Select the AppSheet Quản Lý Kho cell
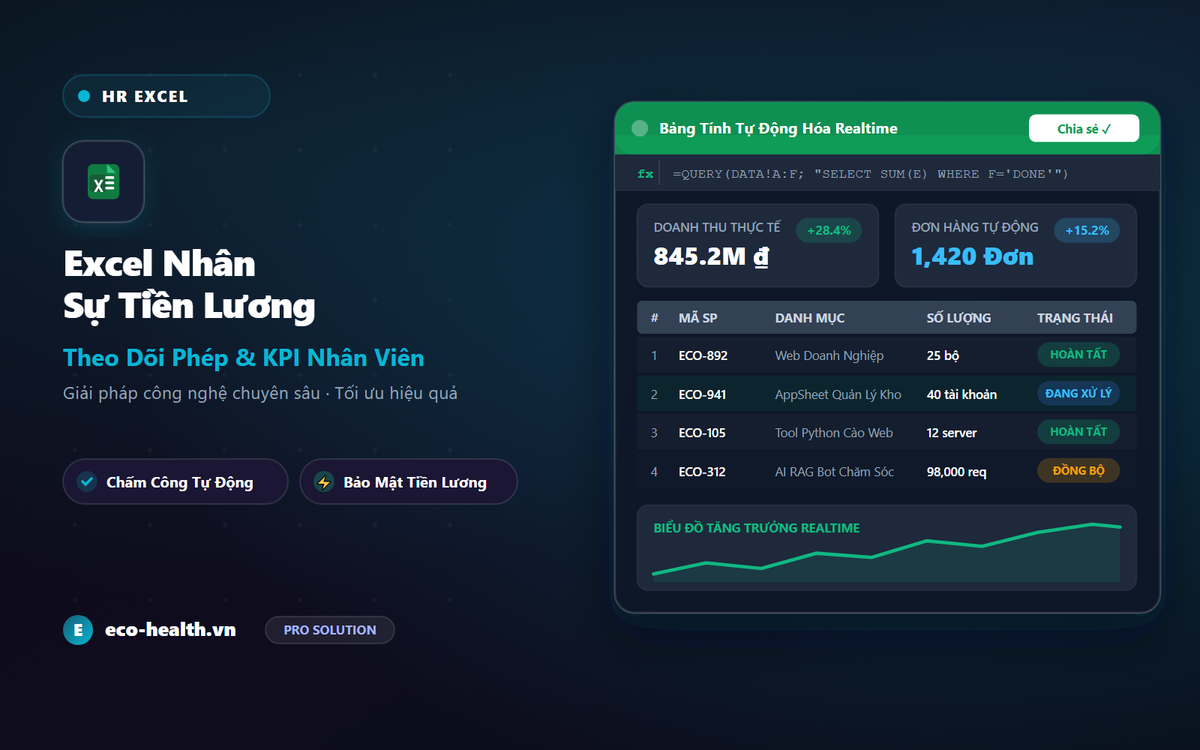 [x=838, y=394]
